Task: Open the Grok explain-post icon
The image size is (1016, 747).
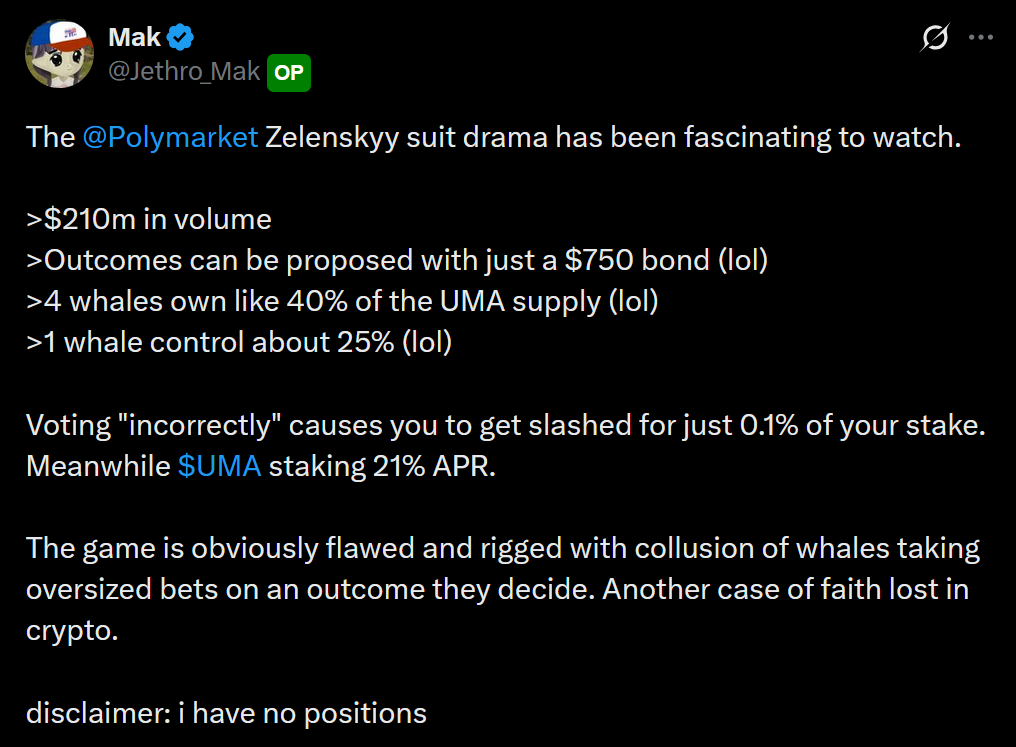Action: pos(935,39)
